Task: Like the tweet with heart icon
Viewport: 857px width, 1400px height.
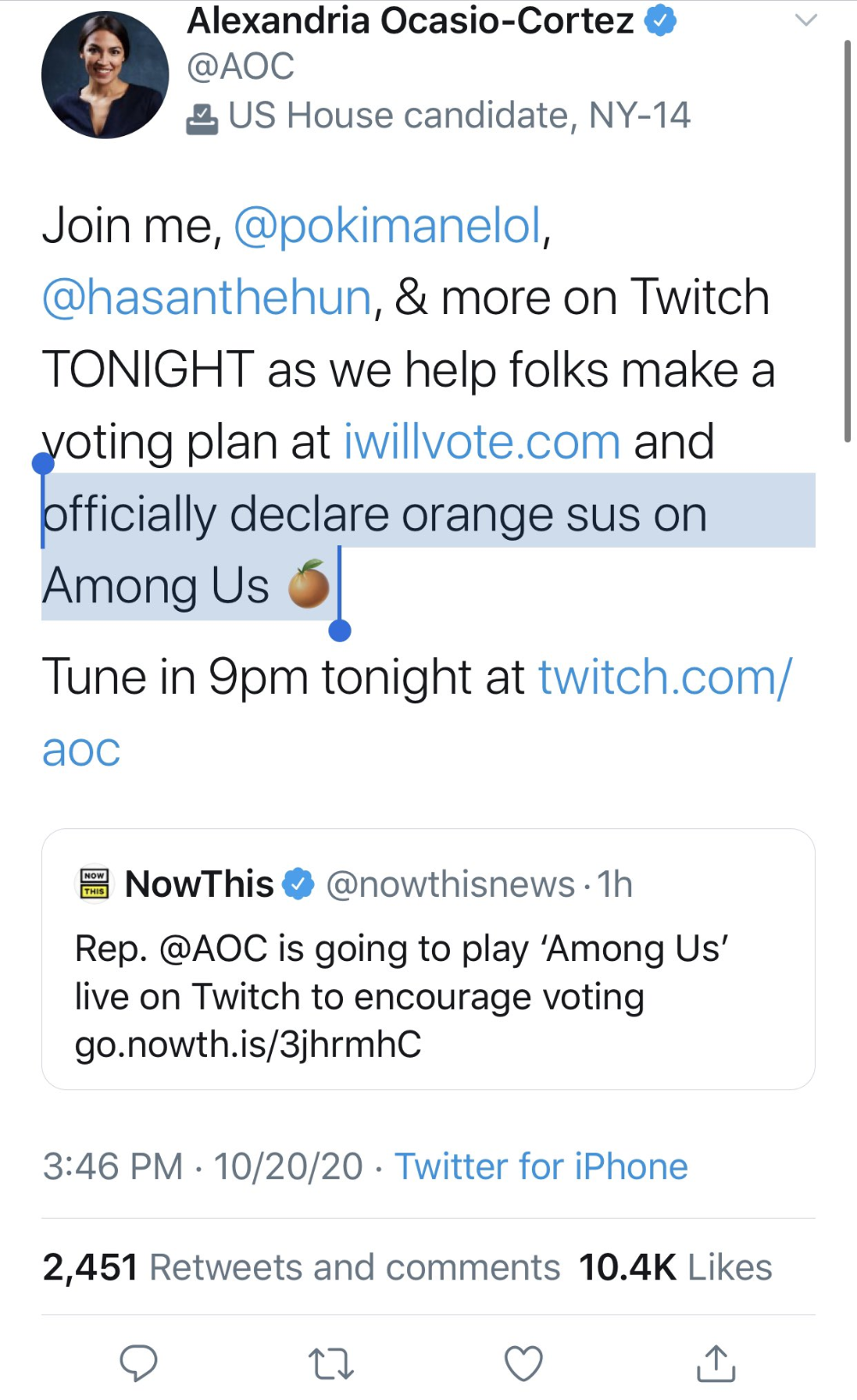Action: [523, 1363]
